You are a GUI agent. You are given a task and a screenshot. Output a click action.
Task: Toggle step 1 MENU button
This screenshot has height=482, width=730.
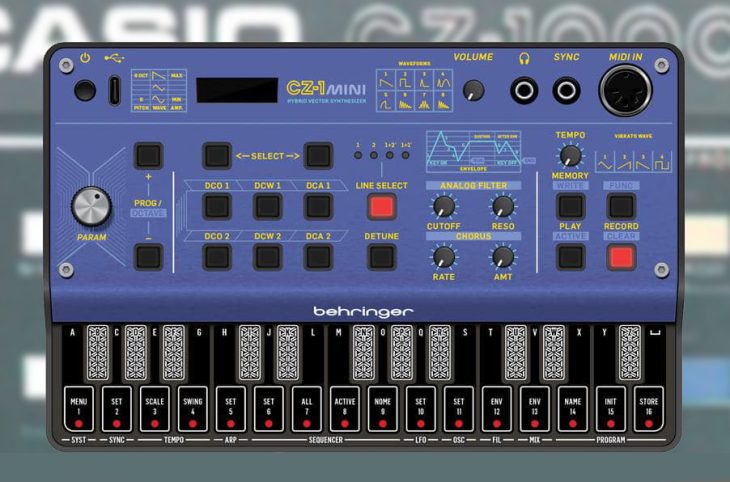coord(79,408)
